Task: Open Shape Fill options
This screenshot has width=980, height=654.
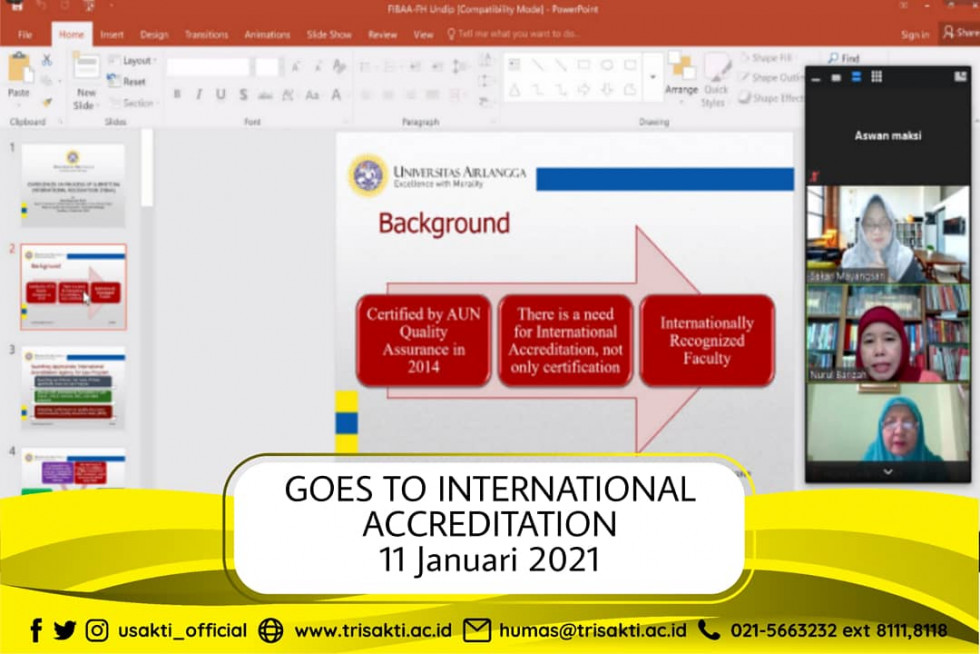Action: click(766, 58)
